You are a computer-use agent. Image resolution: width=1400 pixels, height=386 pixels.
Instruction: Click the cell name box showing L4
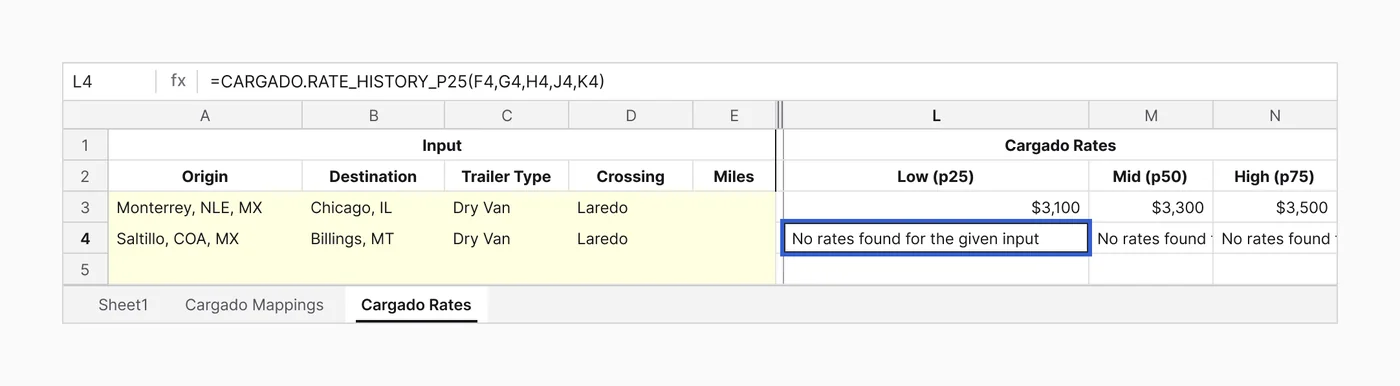click(109, 81)
